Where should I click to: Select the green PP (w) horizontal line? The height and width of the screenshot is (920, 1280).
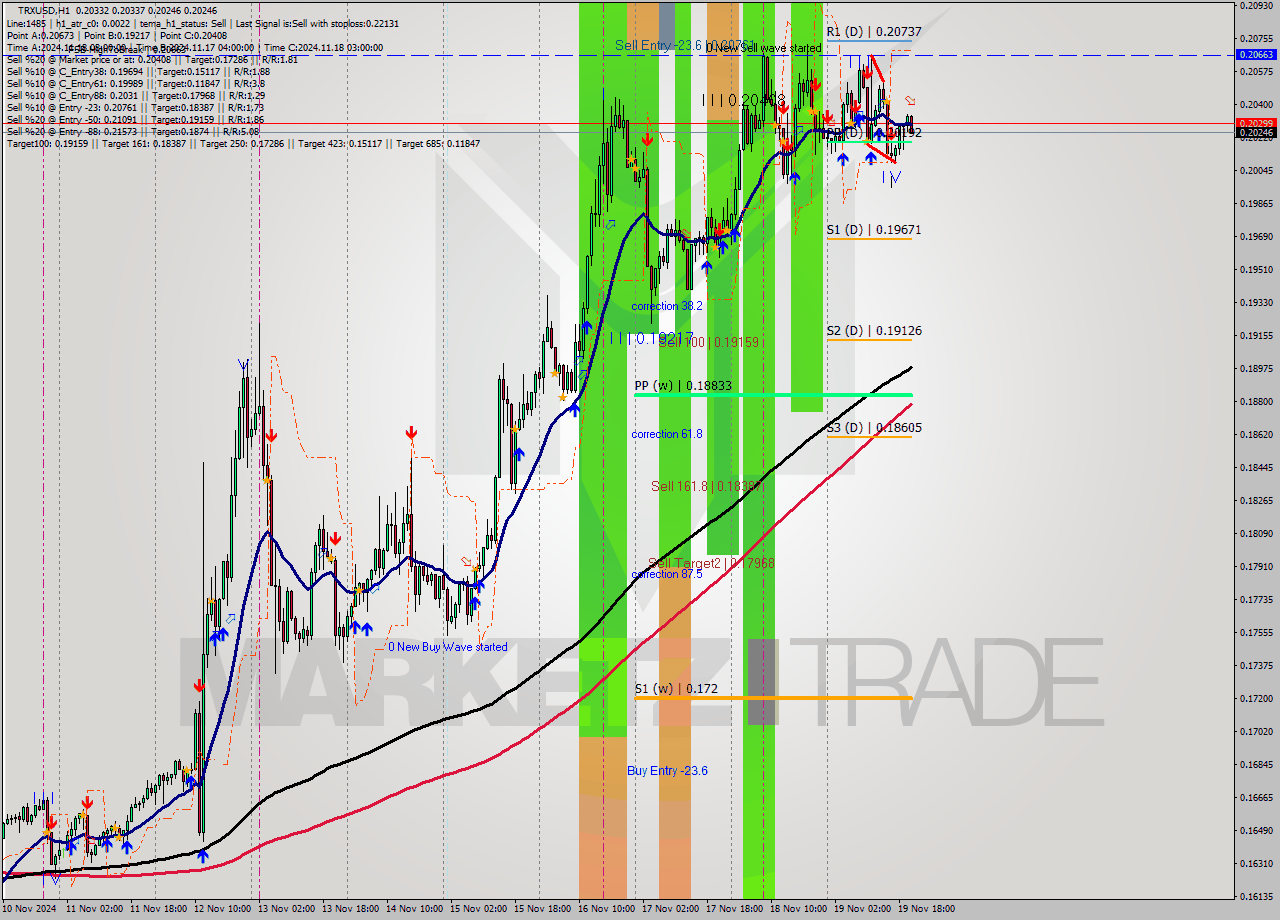(772, 395)
